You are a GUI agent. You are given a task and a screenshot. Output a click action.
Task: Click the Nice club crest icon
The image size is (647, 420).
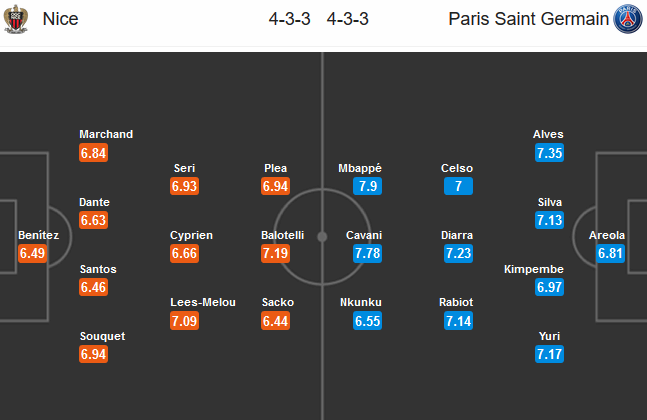click(x=15, y=19)
